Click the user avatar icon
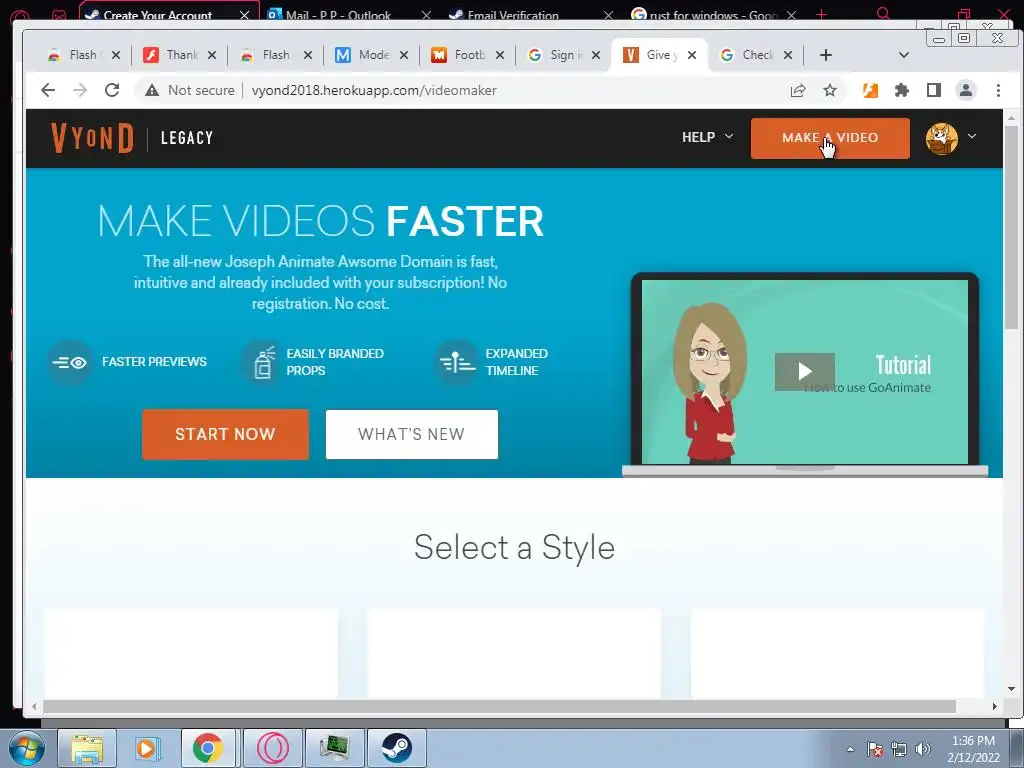This screenshot has width=1024, height=768. pos(941,138)
